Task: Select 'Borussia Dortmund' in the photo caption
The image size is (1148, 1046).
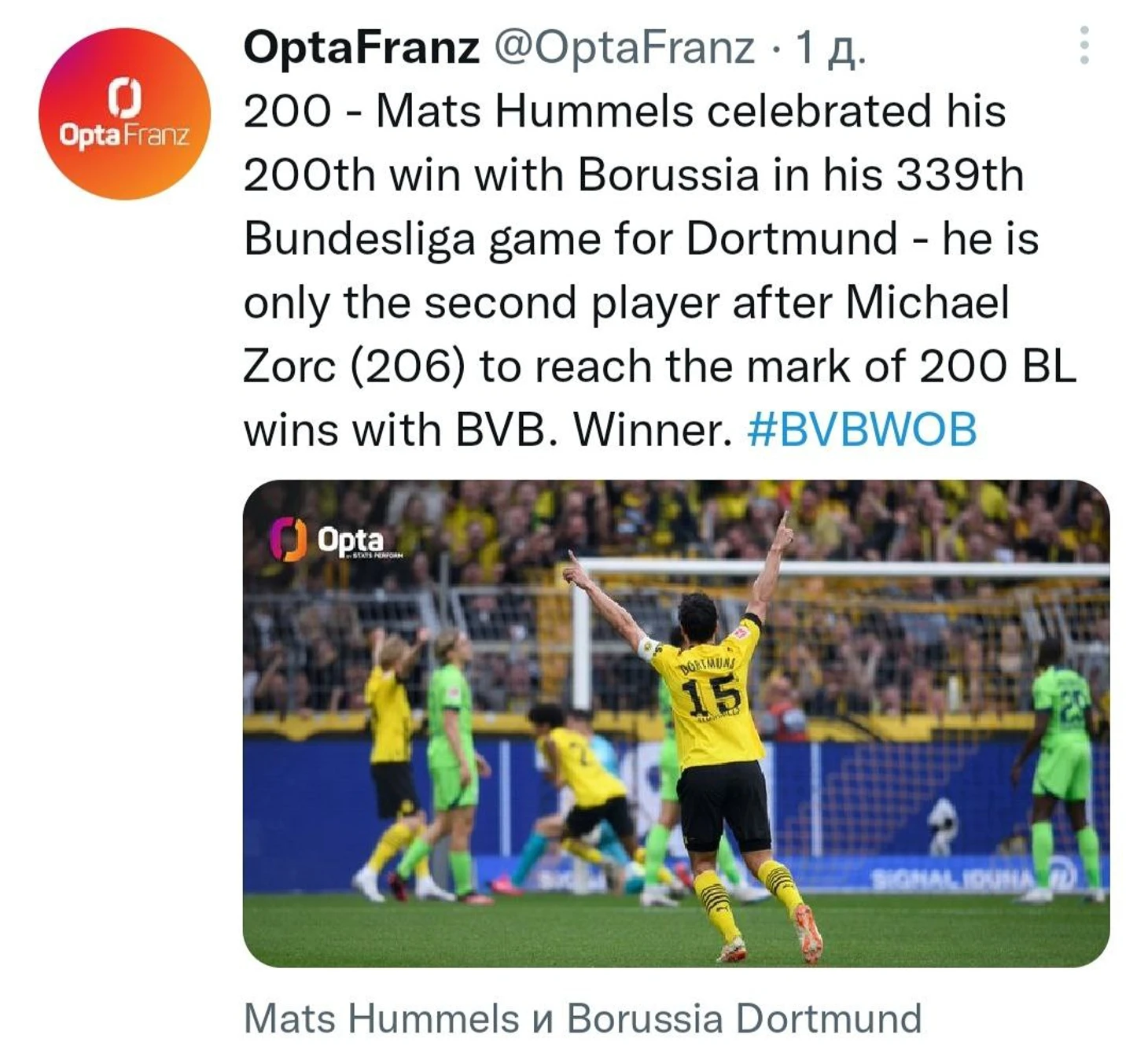Action: tap(744, 1018)
